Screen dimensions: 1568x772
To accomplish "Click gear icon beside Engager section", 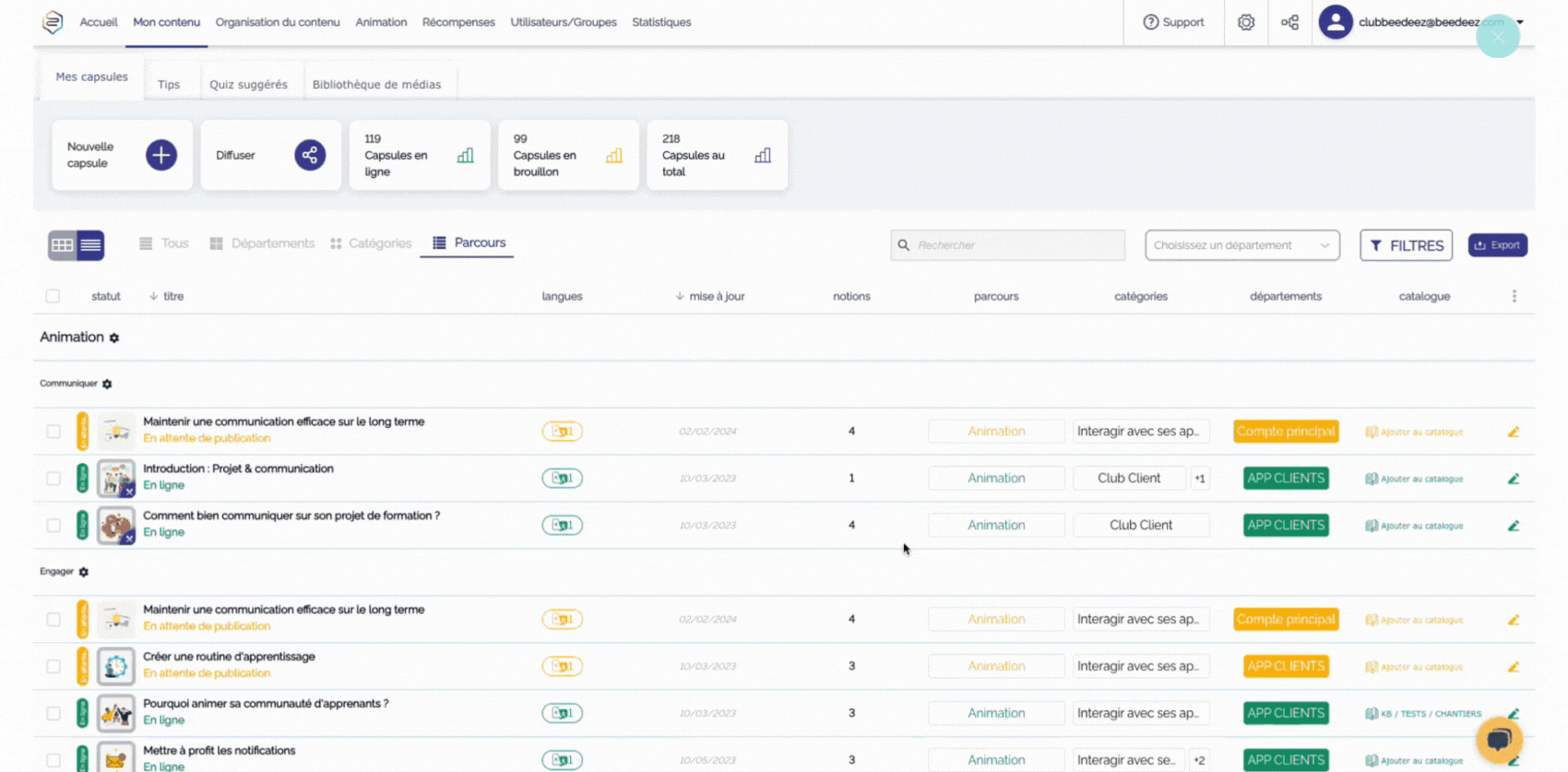I will click(x=84, y=573).
